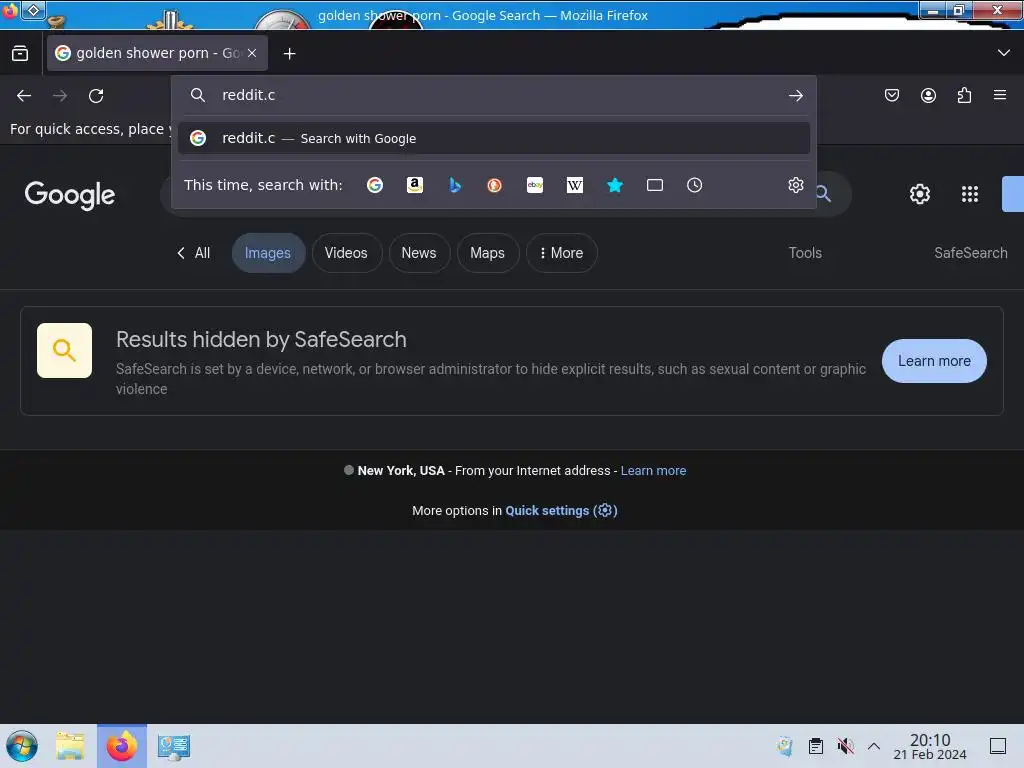
Task: Close the Google Search tab
Action: coord(252,53)
